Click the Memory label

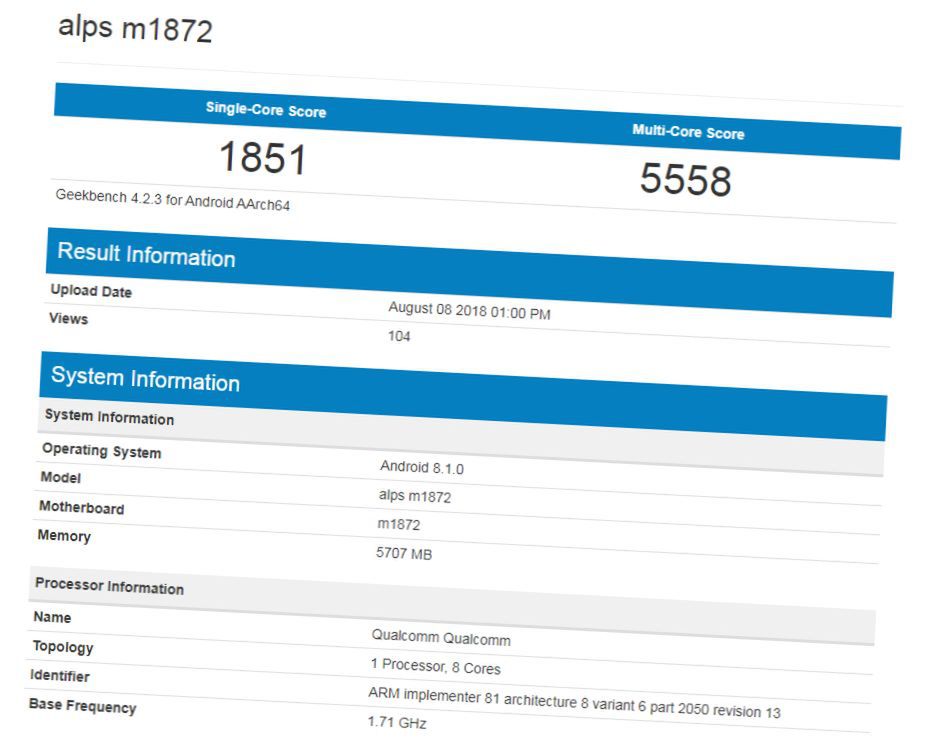64,536
